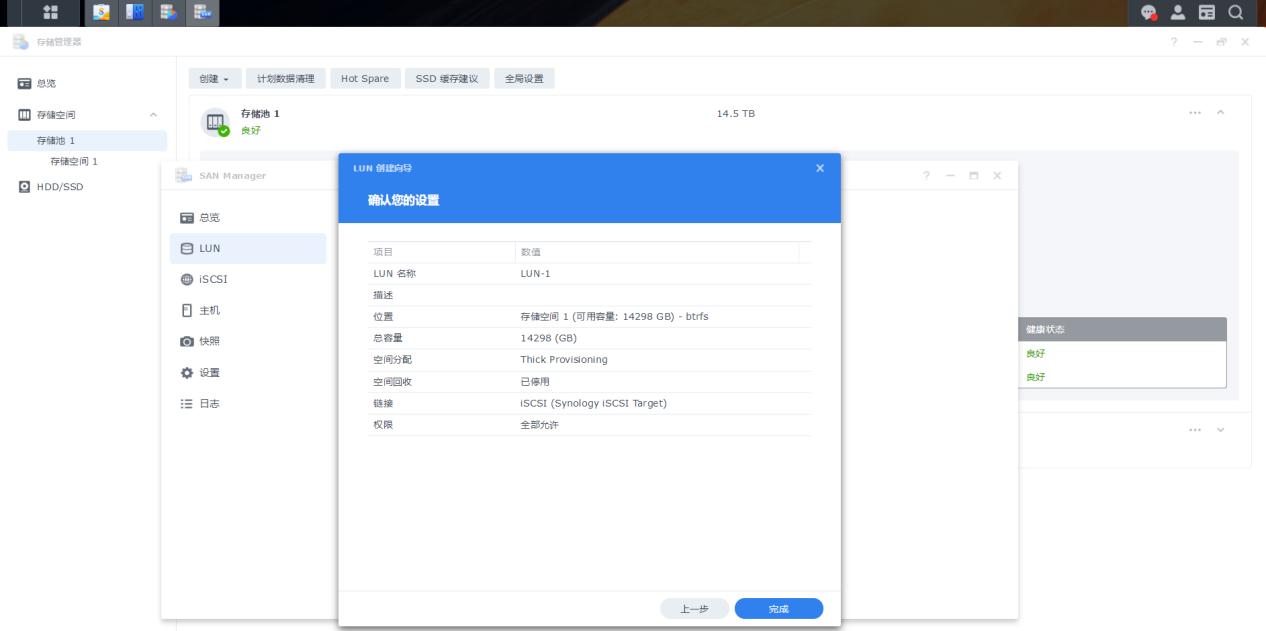Open 总览 in Storage Manager sidebar
Screen dimensions: 1266x631
[x=45, y=84]
